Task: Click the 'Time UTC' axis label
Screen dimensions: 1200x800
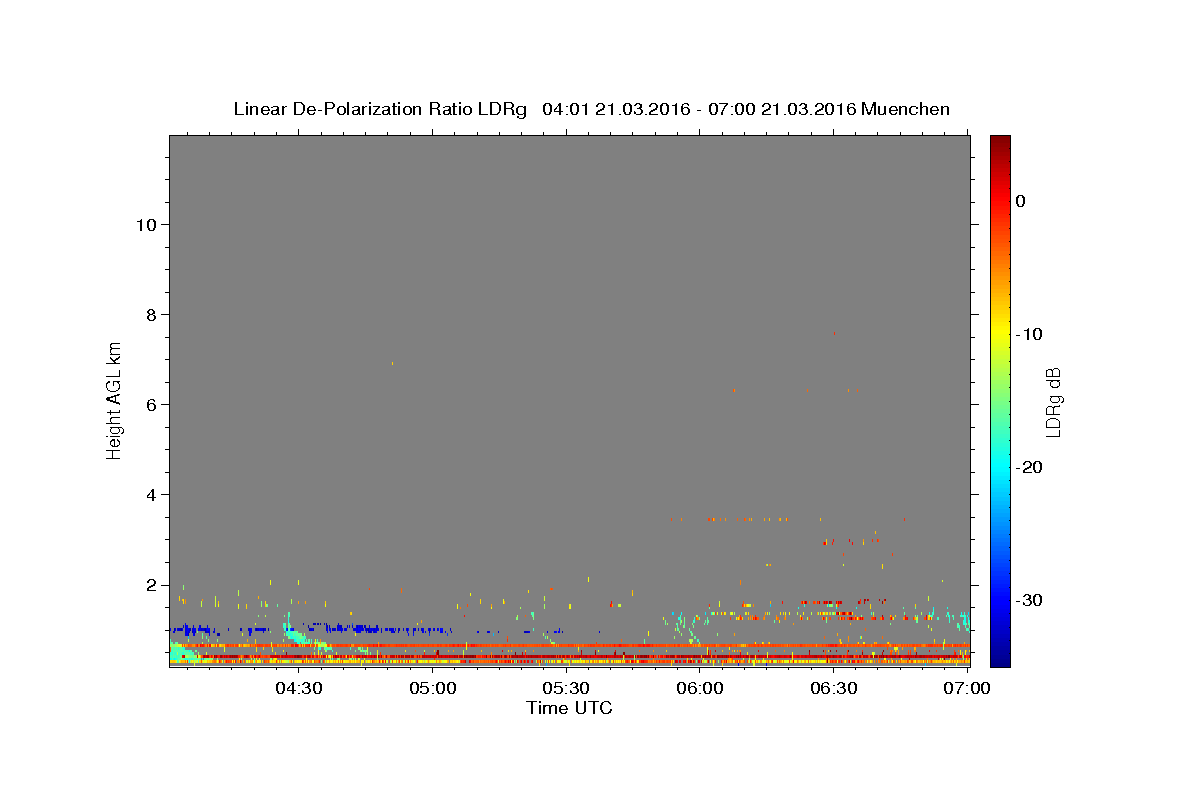Action: (569, 708)
